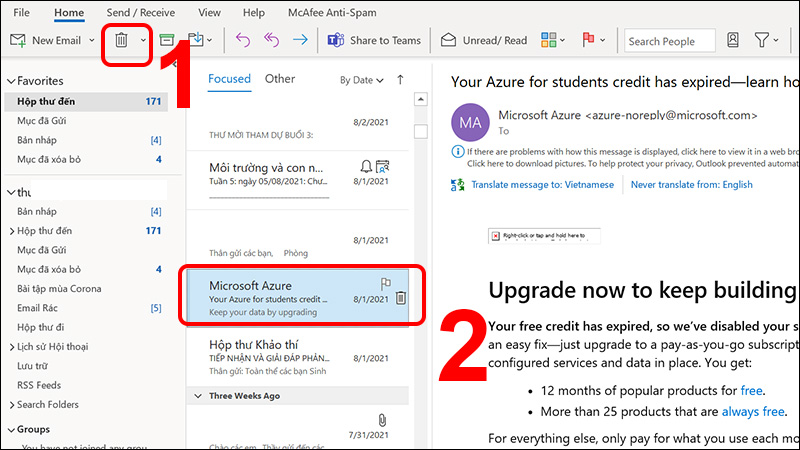Screen dimensions: 800x450
Task: Click Share to Teams button
Action: click(x=374, y=40)
